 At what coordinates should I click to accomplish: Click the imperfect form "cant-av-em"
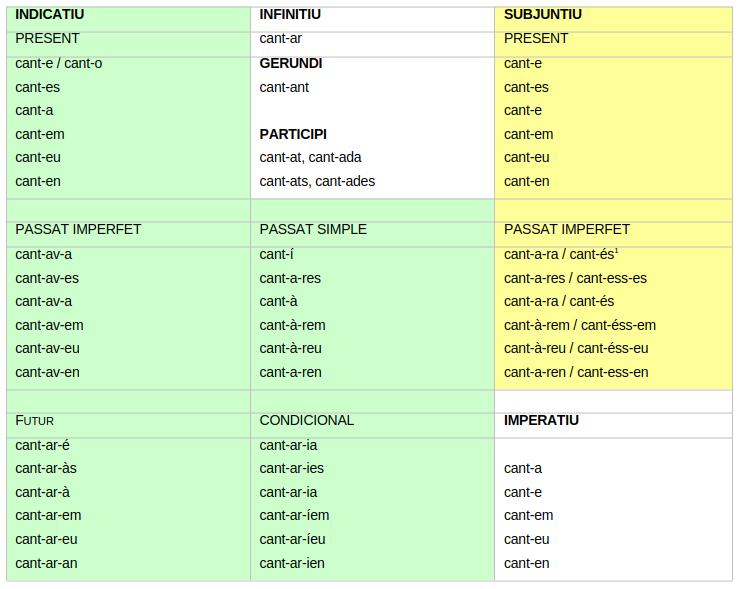point(49,325)
